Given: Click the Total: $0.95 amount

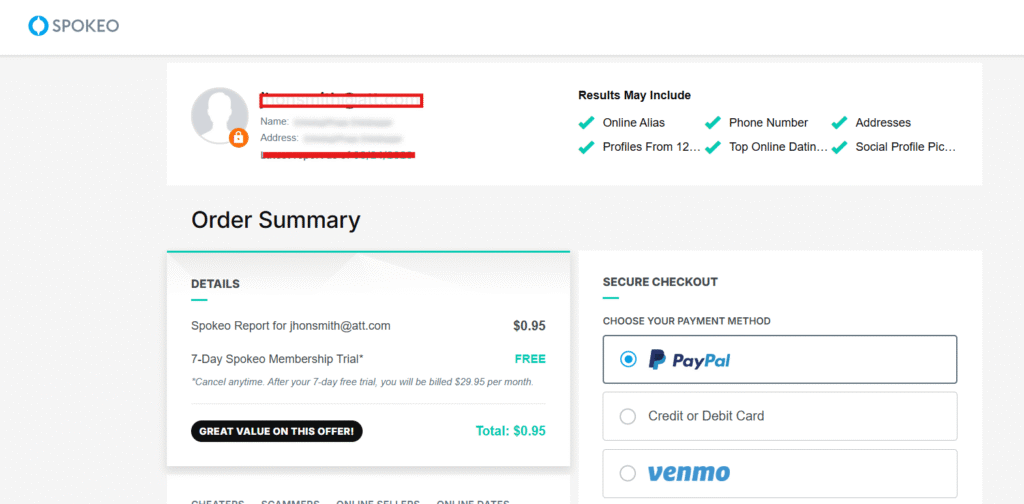Looking at the screenshot, I should click(x=510, y=432).
